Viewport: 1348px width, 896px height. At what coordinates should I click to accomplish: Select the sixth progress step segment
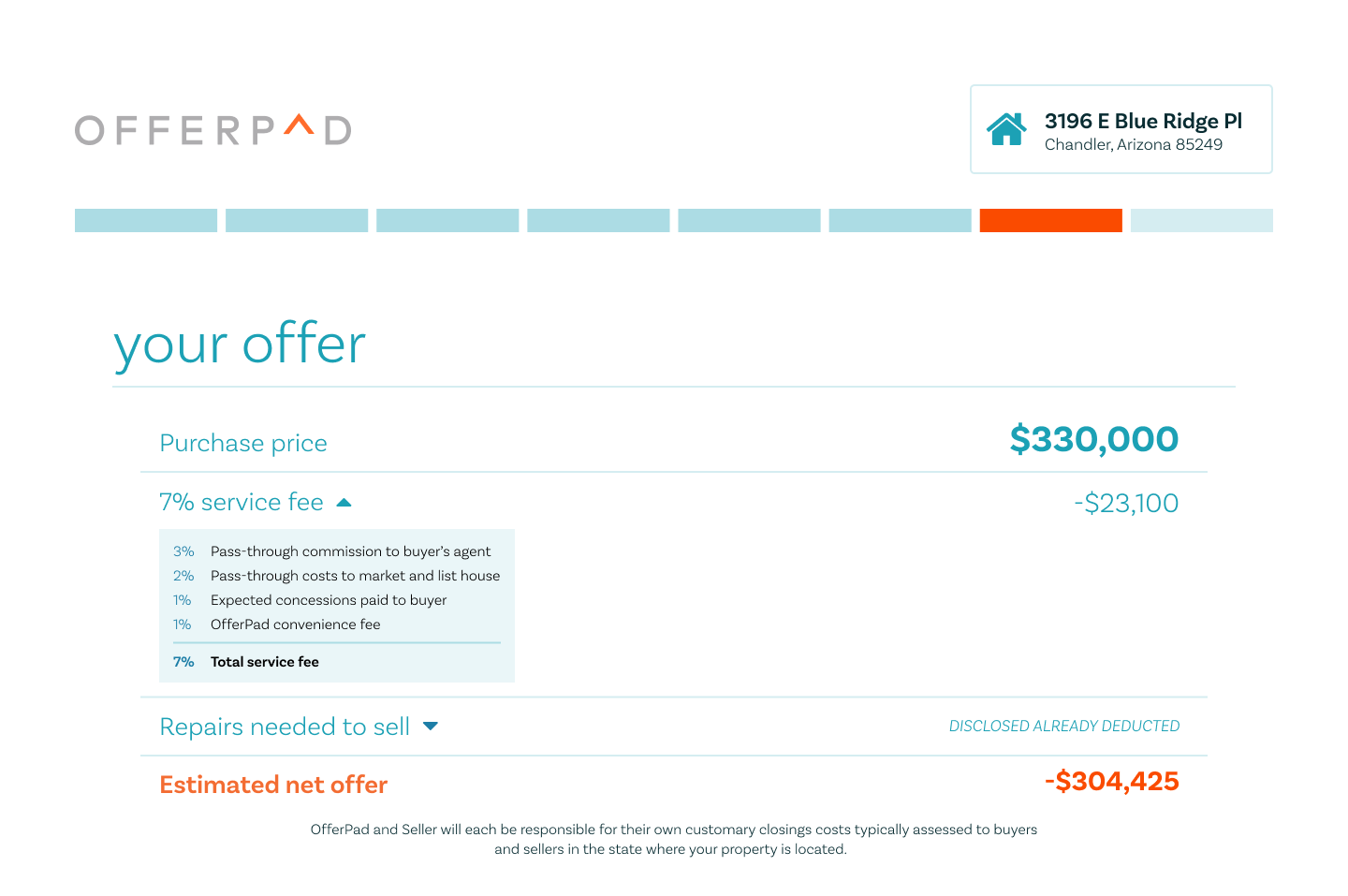[900, 220]
